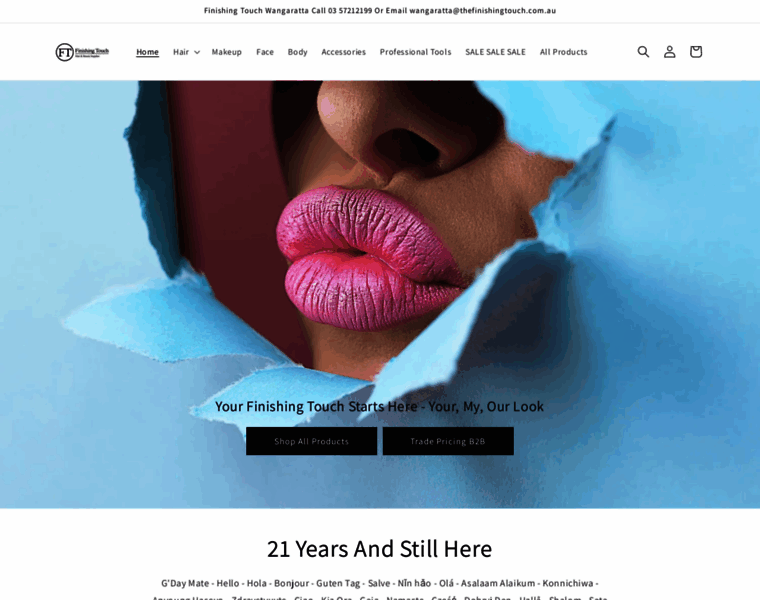Open the Accessories category

343,52
